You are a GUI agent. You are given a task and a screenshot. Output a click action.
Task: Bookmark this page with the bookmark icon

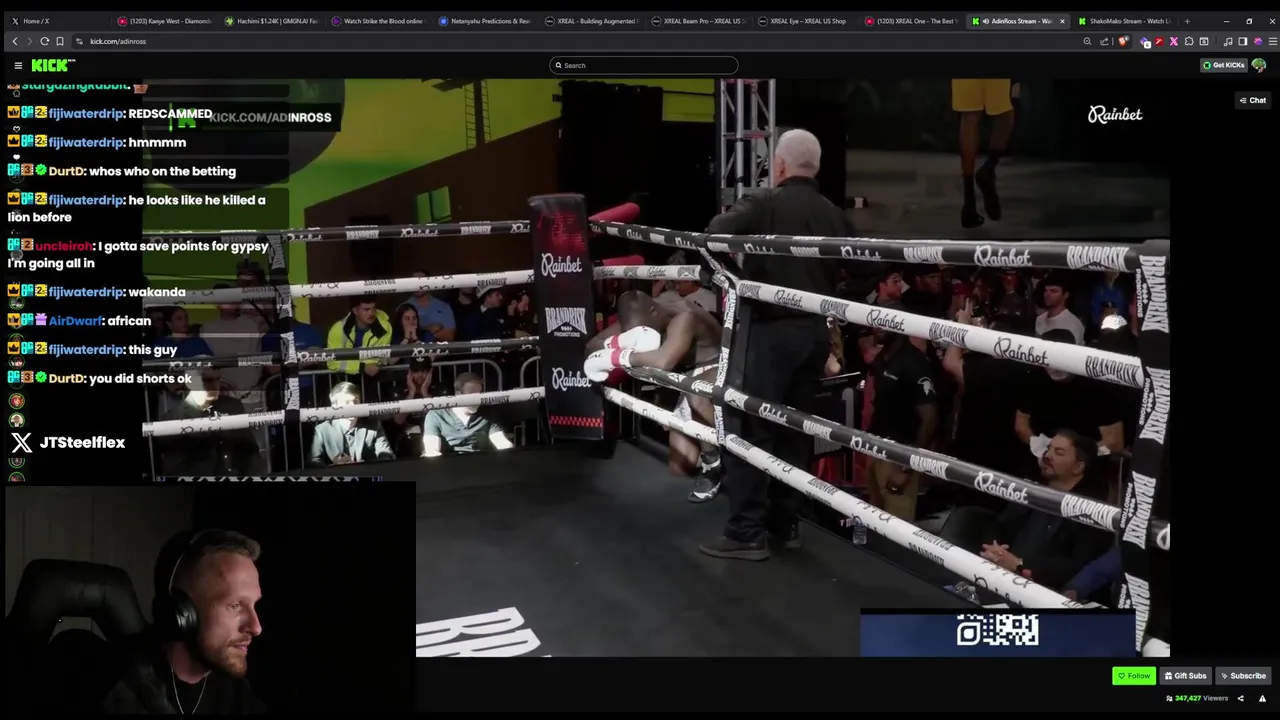click(60, 41)
